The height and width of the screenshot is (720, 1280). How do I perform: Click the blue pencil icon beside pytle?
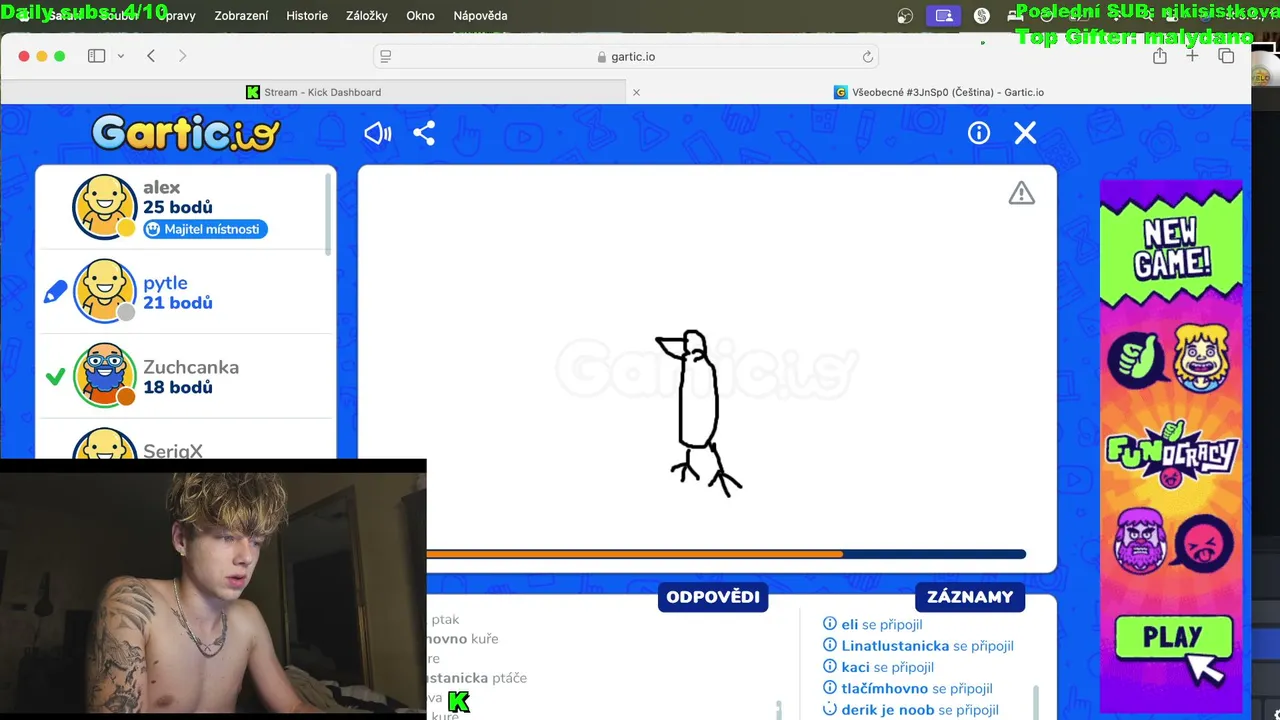coord(55,291)
